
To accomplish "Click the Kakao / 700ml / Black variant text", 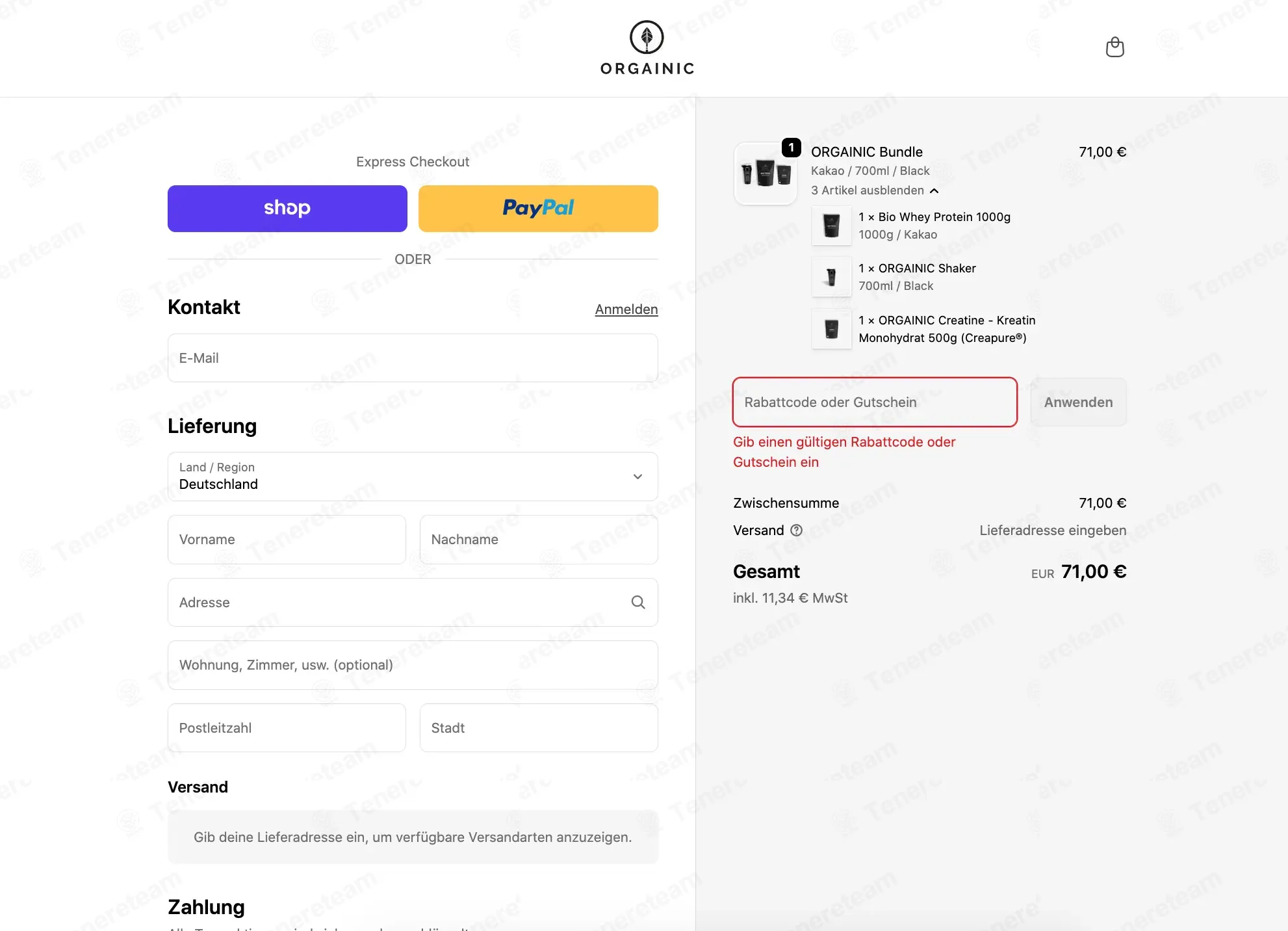I will (870, 171).
